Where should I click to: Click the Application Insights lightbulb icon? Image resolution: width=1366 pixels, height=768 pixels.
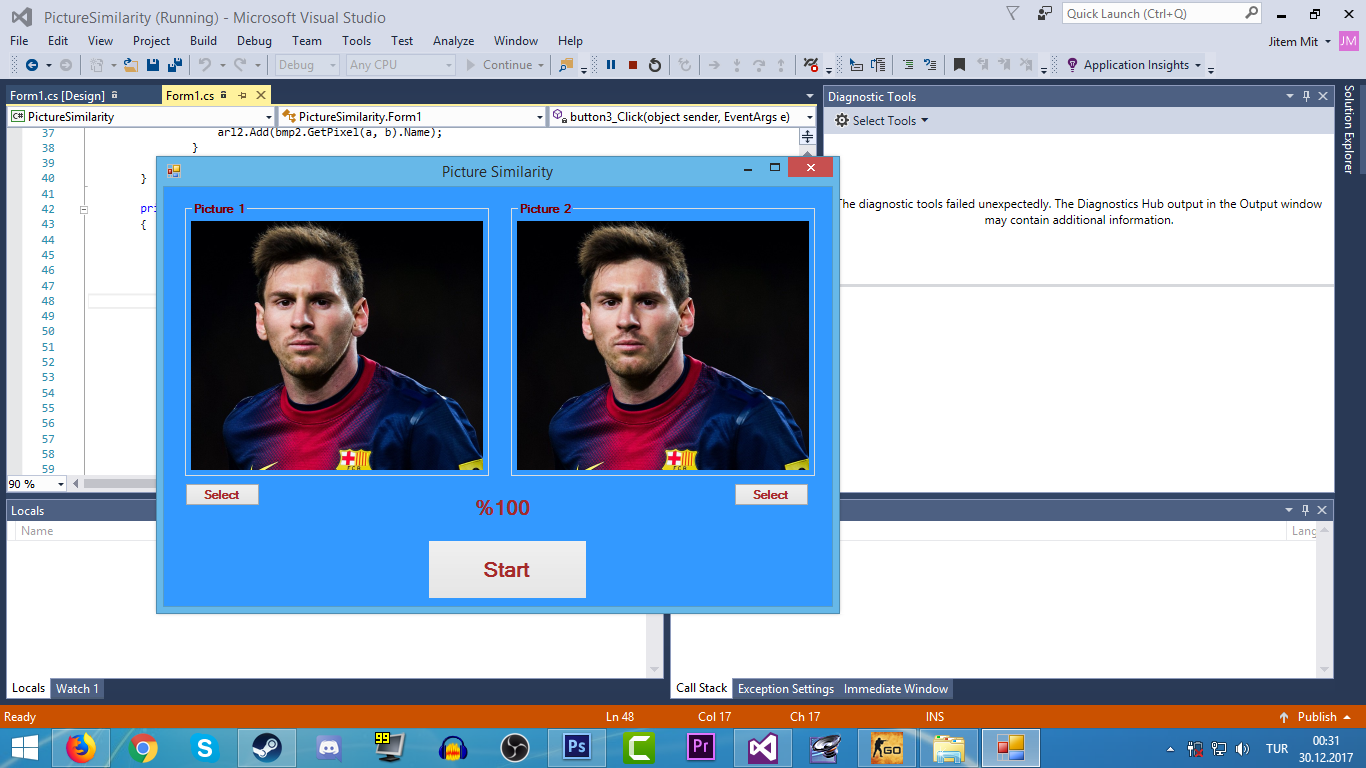coord(1072,65)
